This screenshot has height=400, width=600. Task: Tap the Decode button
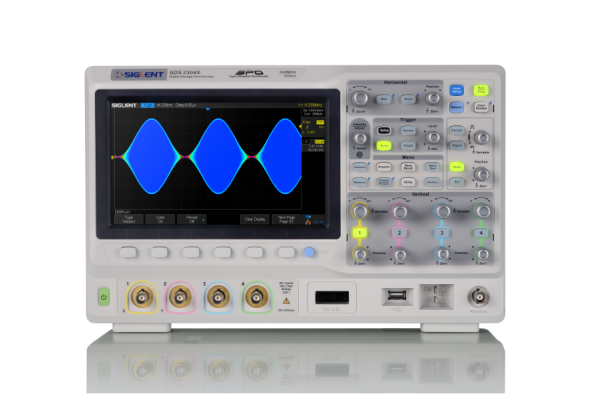pos(457,131)
